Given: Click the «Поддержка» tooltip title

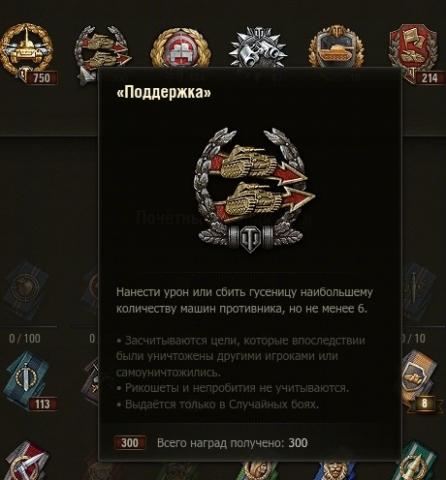Looking at the screenshot, I should click(x=164, y=92).
